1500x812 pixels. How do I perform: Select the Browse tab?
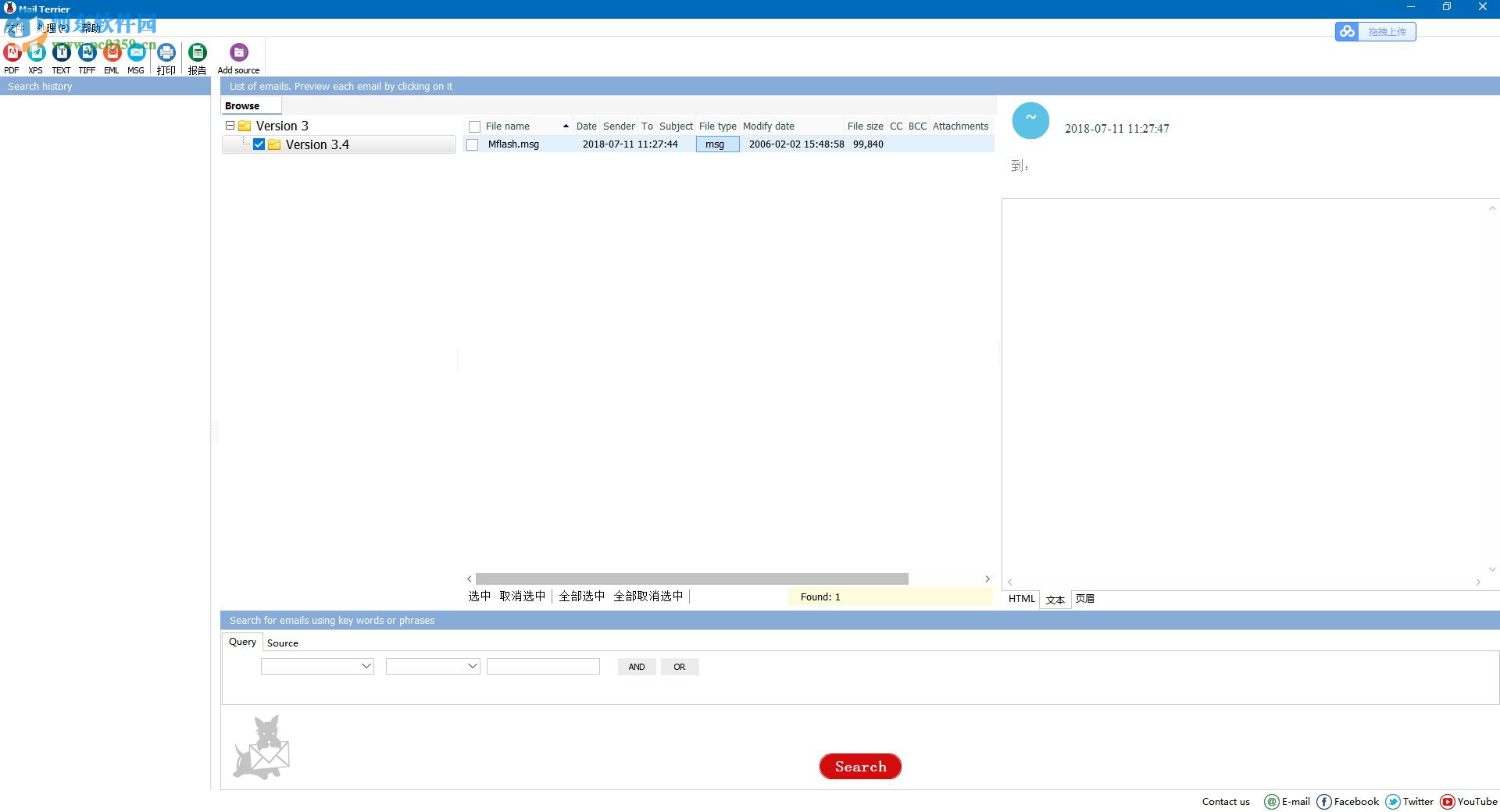click(x=242, y=105)
